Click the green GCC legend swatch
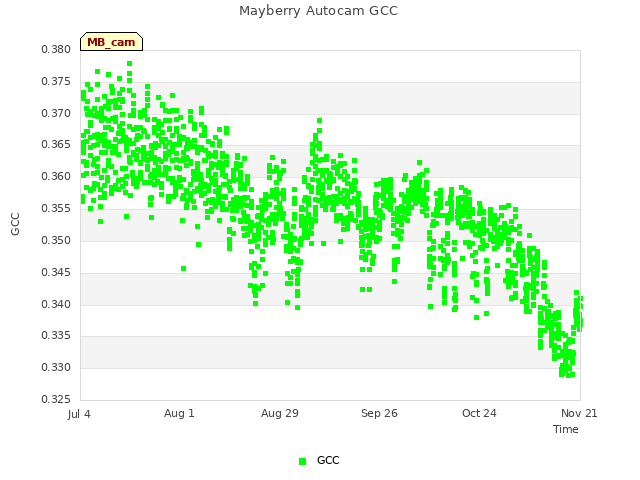640x480 pixels. tap(302, 461)
